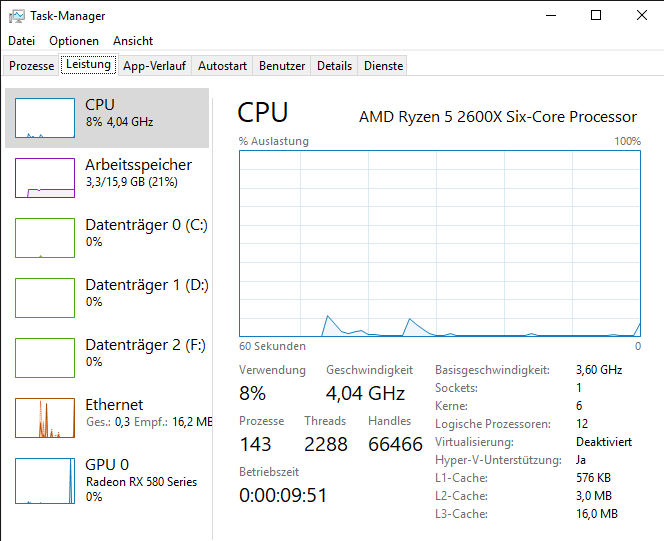The width and height of the screenshot is (664, 541).
Task: Select the CPU usage mini graph
Action: pos(45,118)
